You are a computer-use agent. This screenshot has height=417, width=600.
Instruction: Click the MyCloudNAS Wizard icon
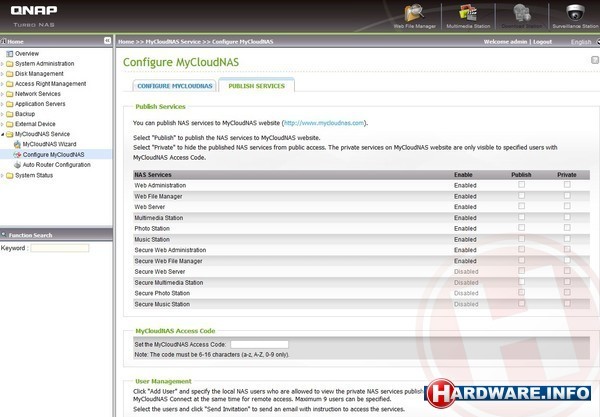(x=17, y=144)
